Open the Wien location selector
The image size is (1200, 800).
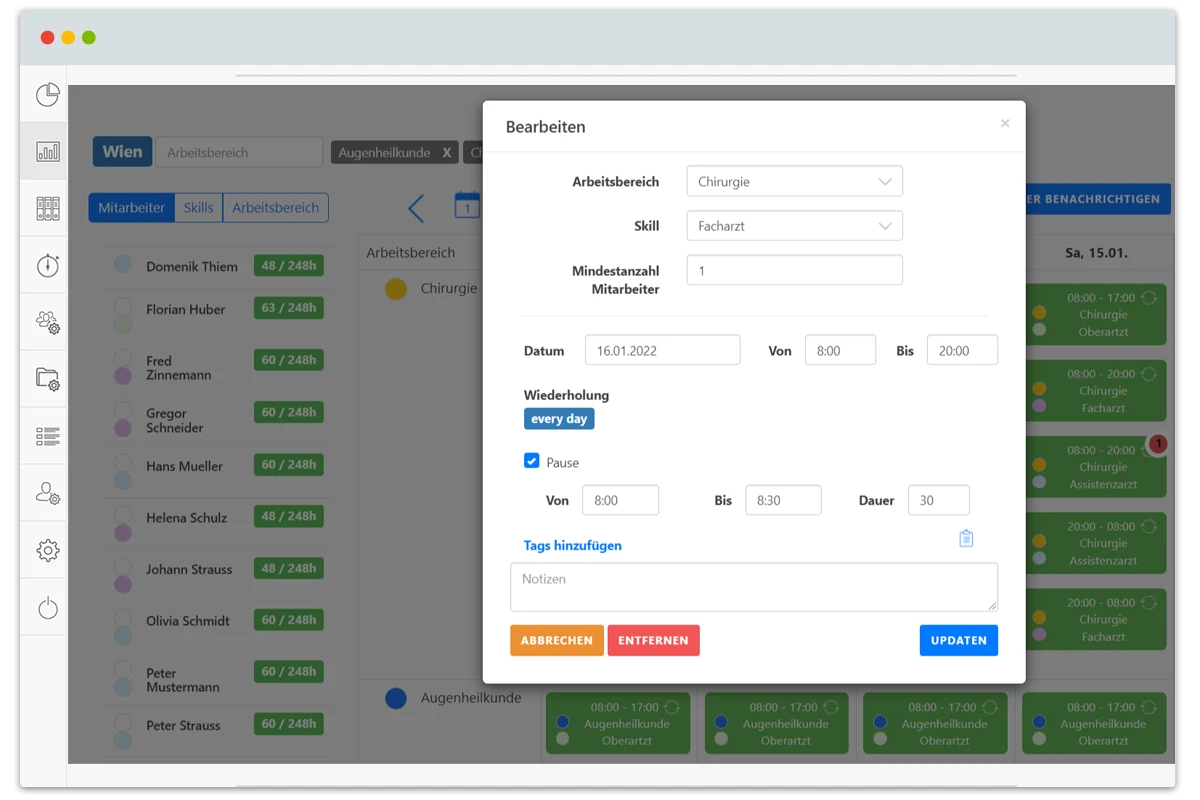pyautogui.click(x=122, y=152)
